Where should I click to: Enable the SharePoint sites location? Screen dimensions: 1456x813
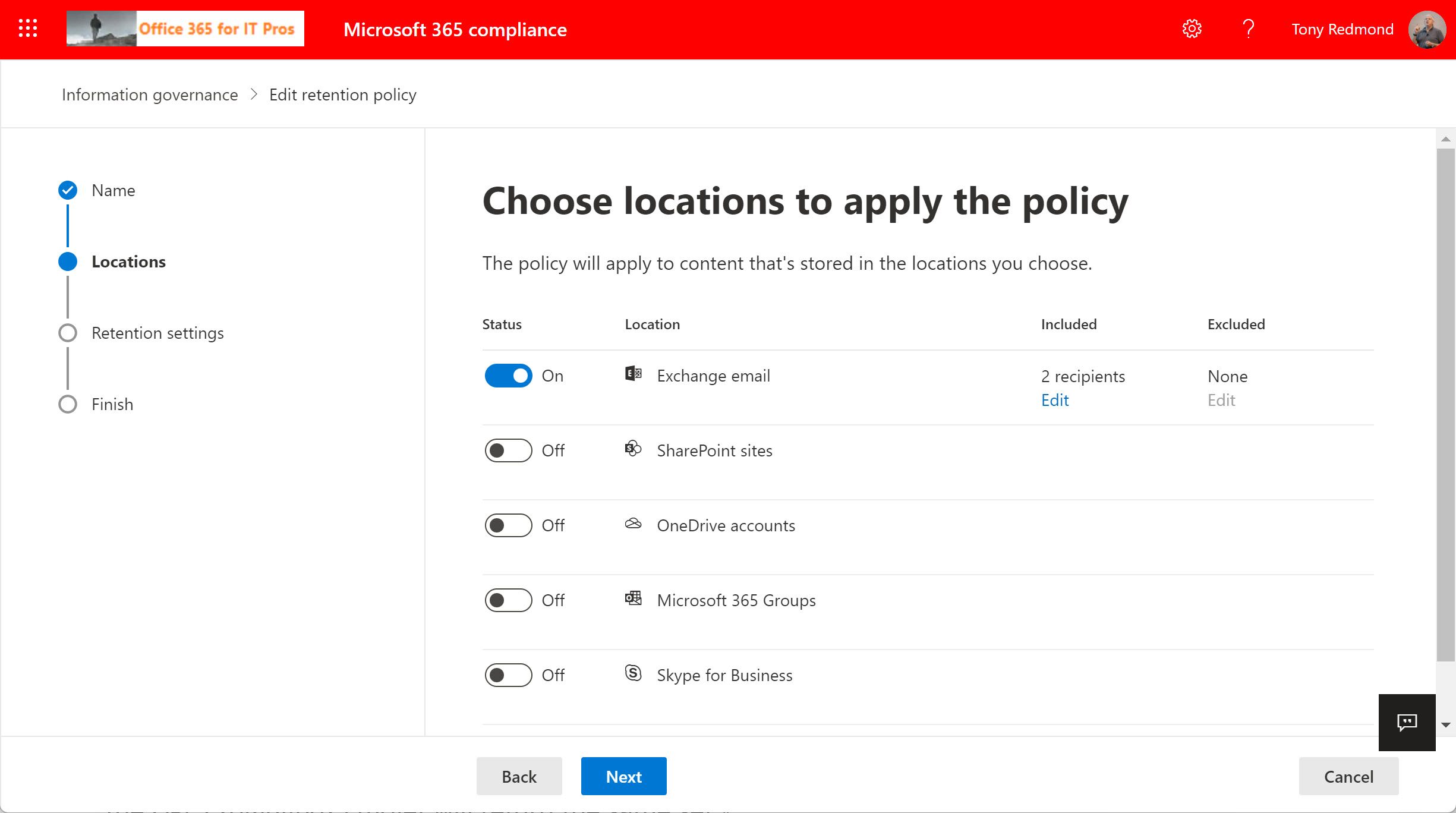[x=508, y=450]
